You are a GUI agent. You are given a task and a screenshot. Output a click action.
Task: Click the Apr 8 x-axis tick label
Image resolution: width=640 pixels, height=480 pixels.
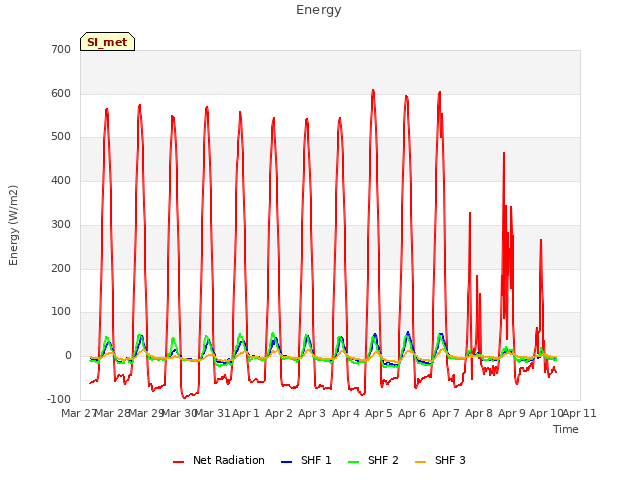pos(479,413)
